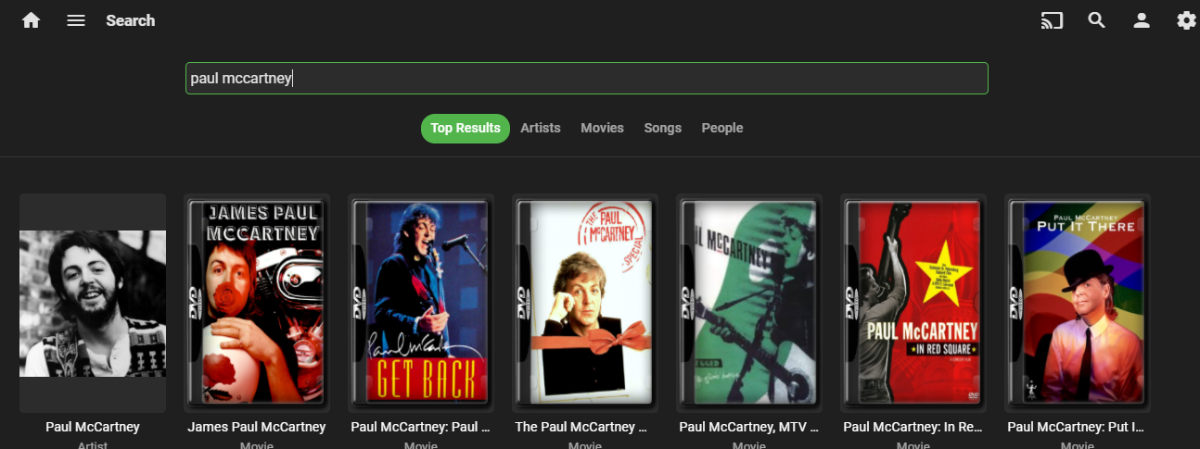Open the Put It There poster
The width and height of the screenshot is (1200, 449).
[x=1077, y=303]
